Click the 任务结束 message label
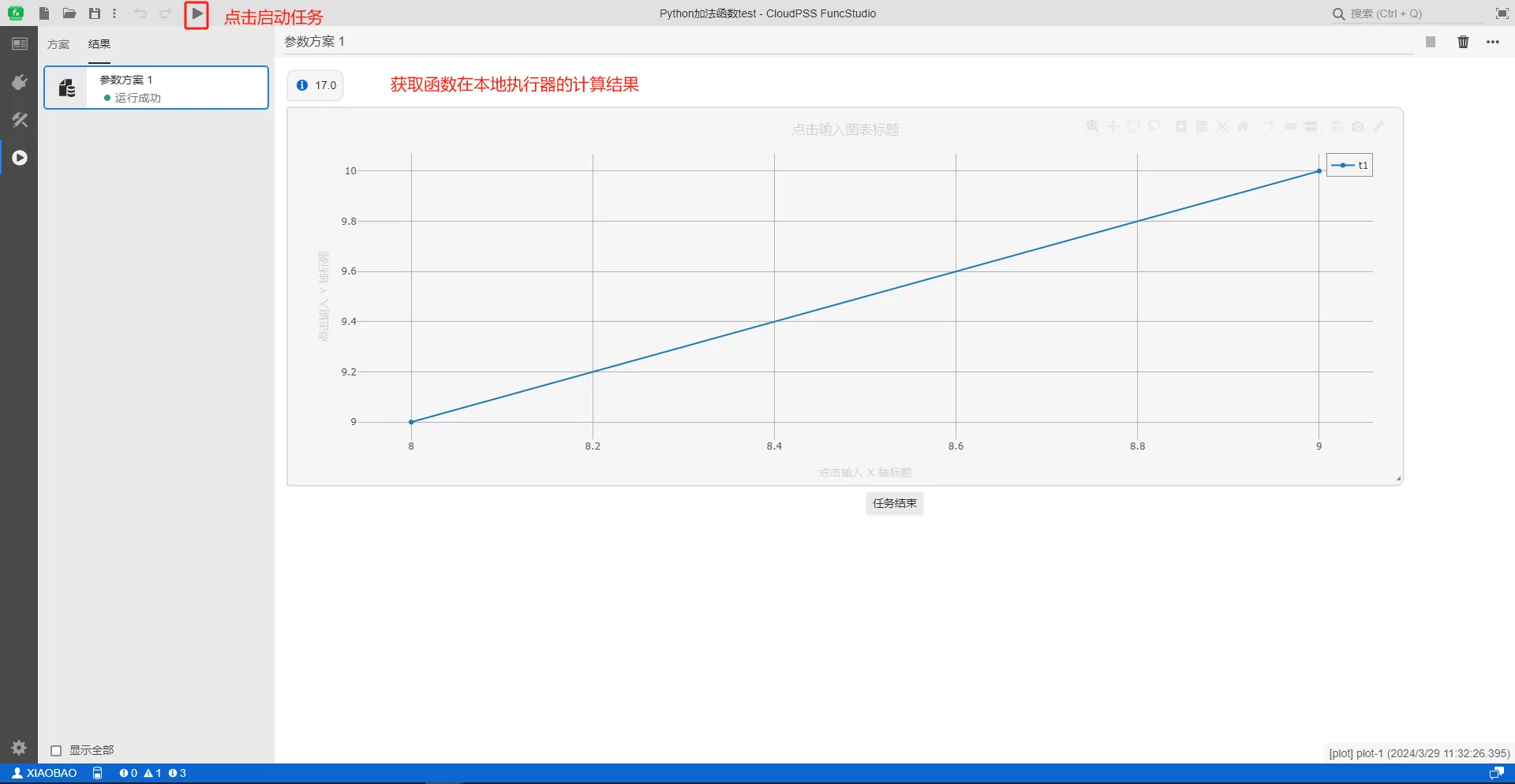1515x784 pixels. pos(895,503)
